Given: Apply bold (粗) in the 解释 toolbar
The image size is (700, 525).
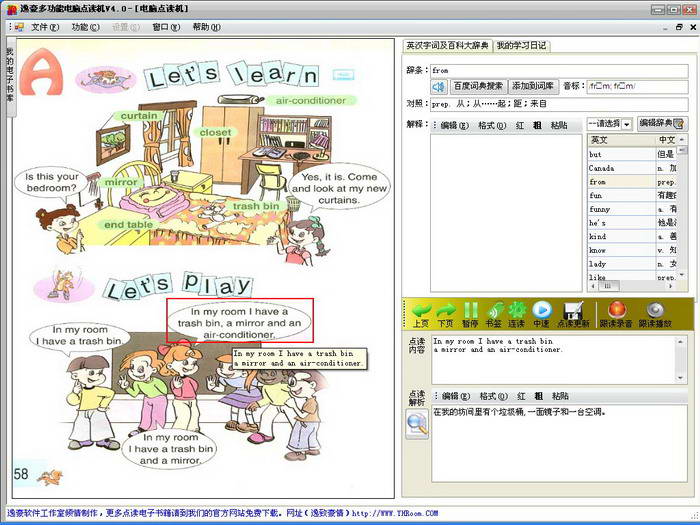Looking at the screenshot, I should click(x=537, y=125).
